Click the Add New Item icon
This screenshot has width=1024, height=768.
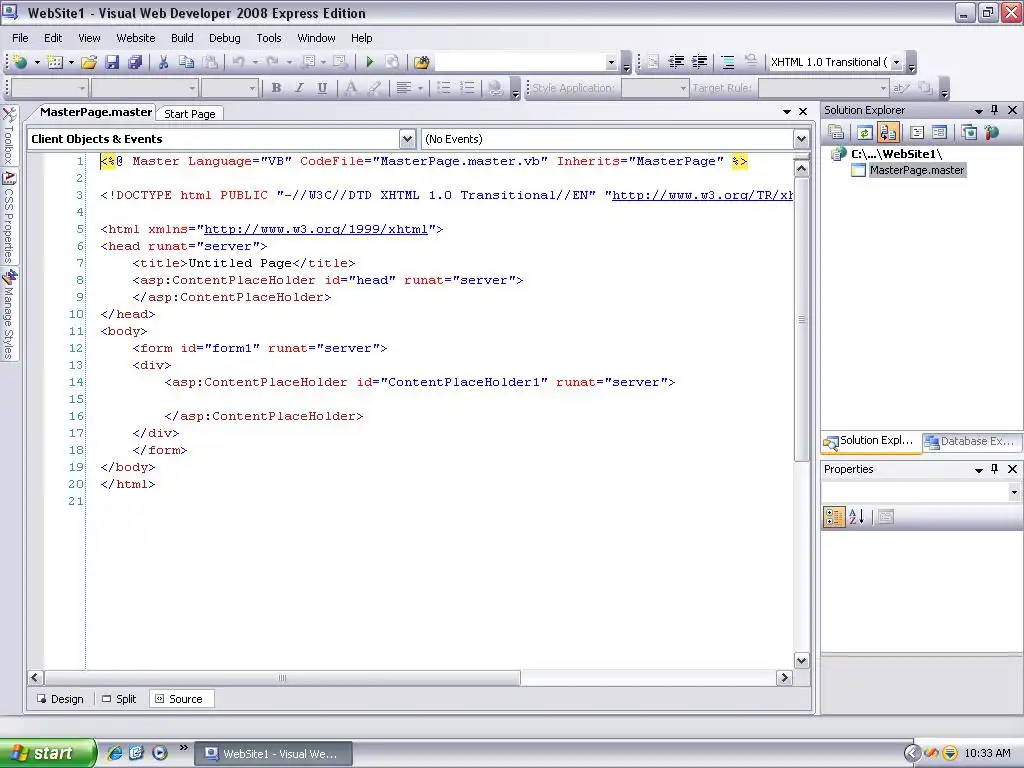[55, 62]
